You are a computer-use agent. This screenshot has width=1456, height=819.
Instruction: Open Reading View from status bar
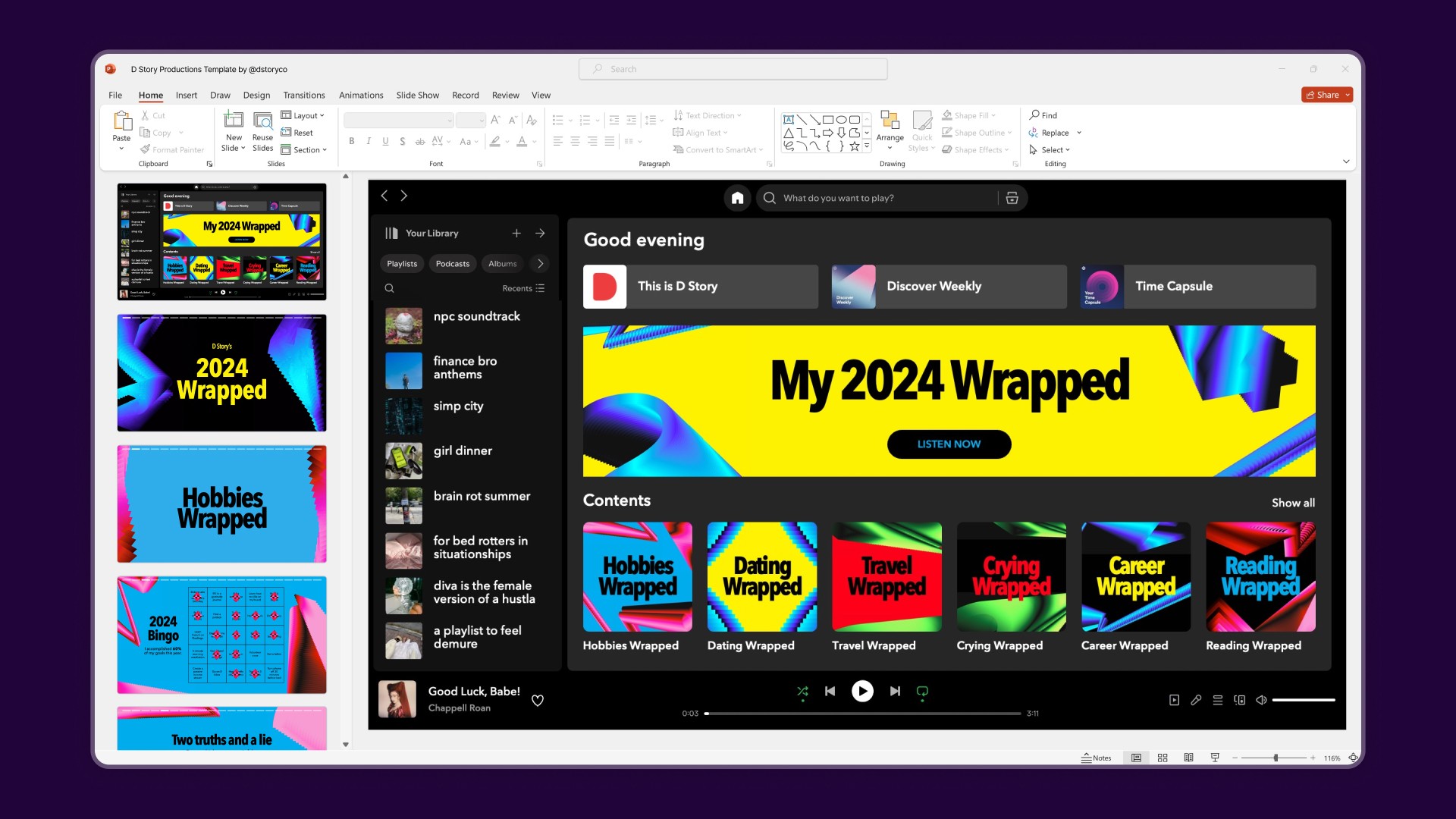pos(1188,758)
